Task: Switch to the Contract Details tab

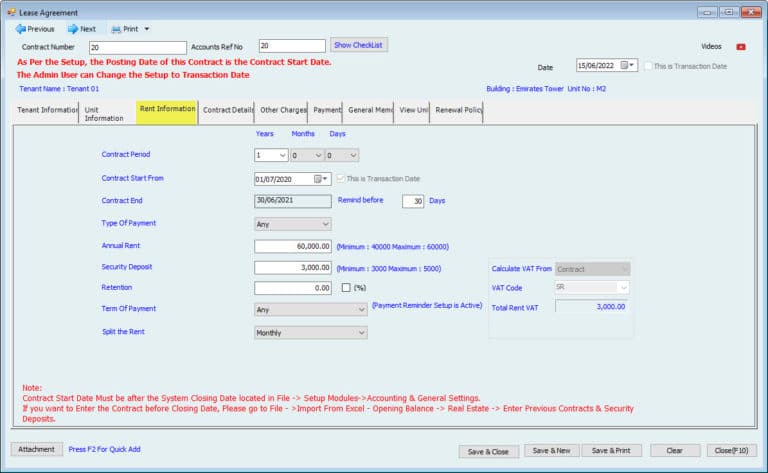Action: coord(228,110)
